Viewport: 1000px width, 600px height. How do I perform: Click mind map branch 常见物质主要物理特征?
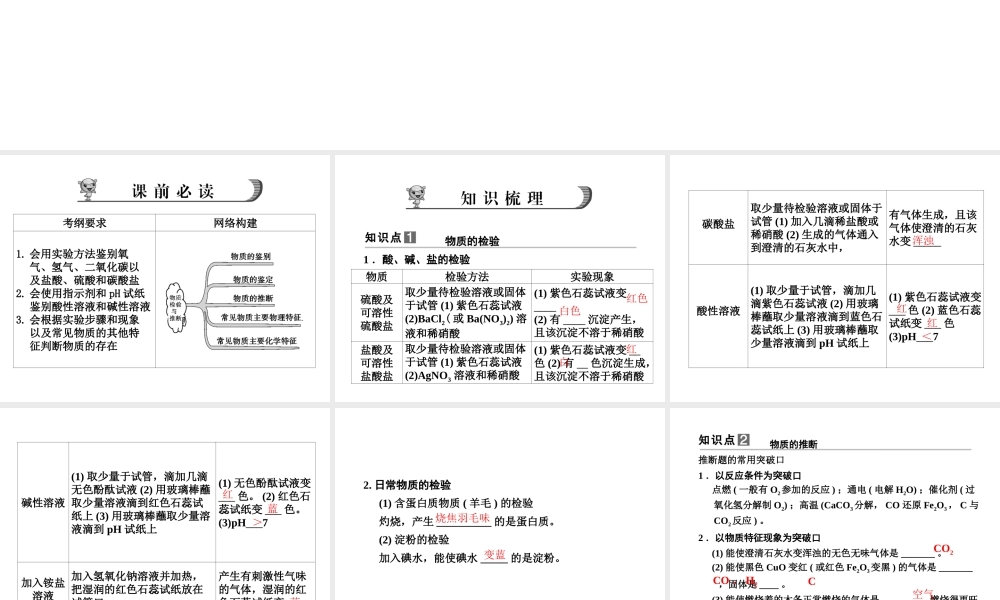pyautogui.click(x=261, y=317)
